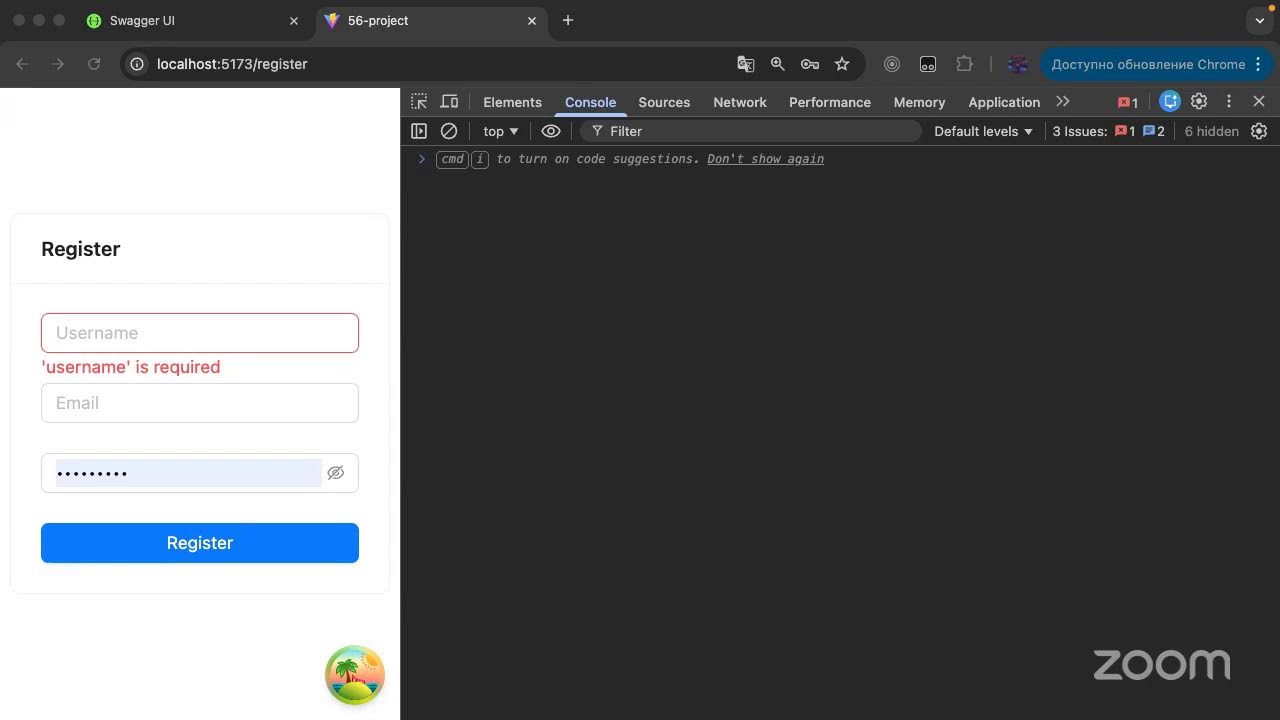This screenshot has width=1280, height=720.
Task: Click Don't show again link
Action: [765, 159]
